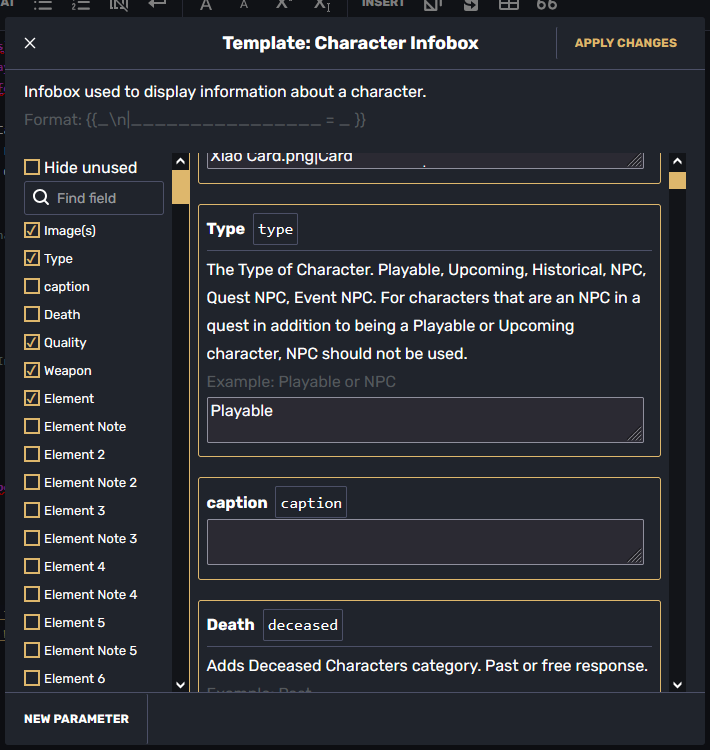The image size is (710, 750).
Task: Click the bullet list toolbar icon
Action: (43, 5)
